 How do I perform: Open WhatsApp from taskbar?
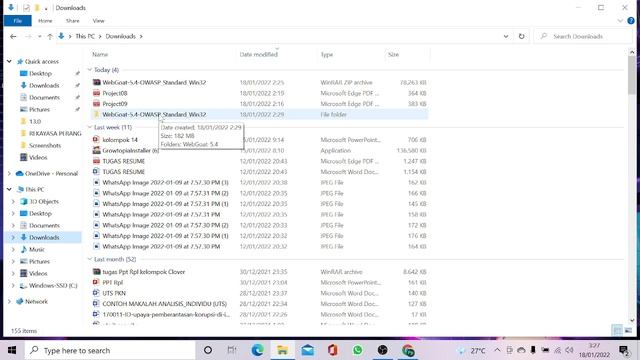[358, 350]
